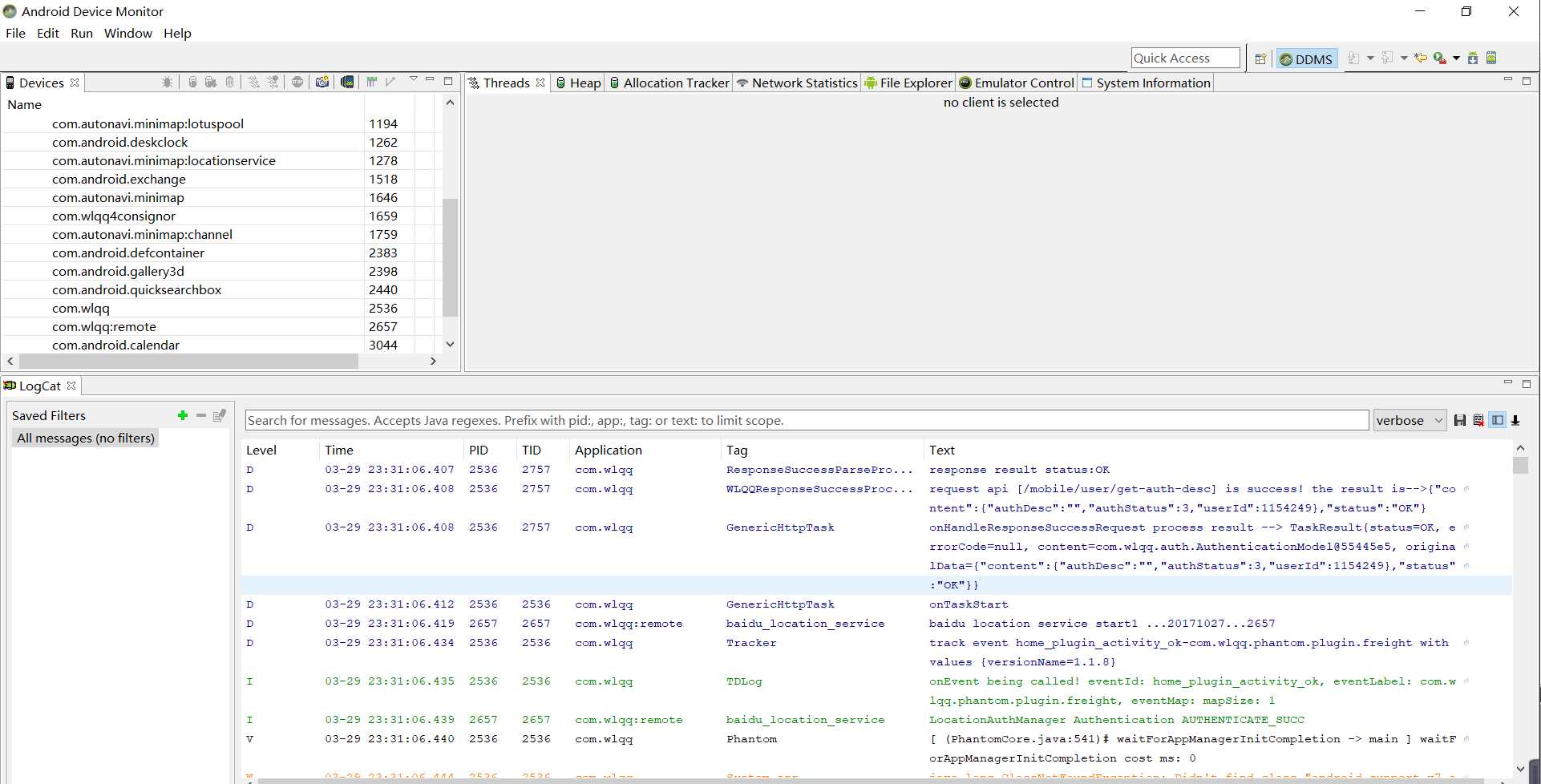The image size is (1541, 784).
Task: Switch to Network Statistics tab
Action: click(x=797, y=83)
